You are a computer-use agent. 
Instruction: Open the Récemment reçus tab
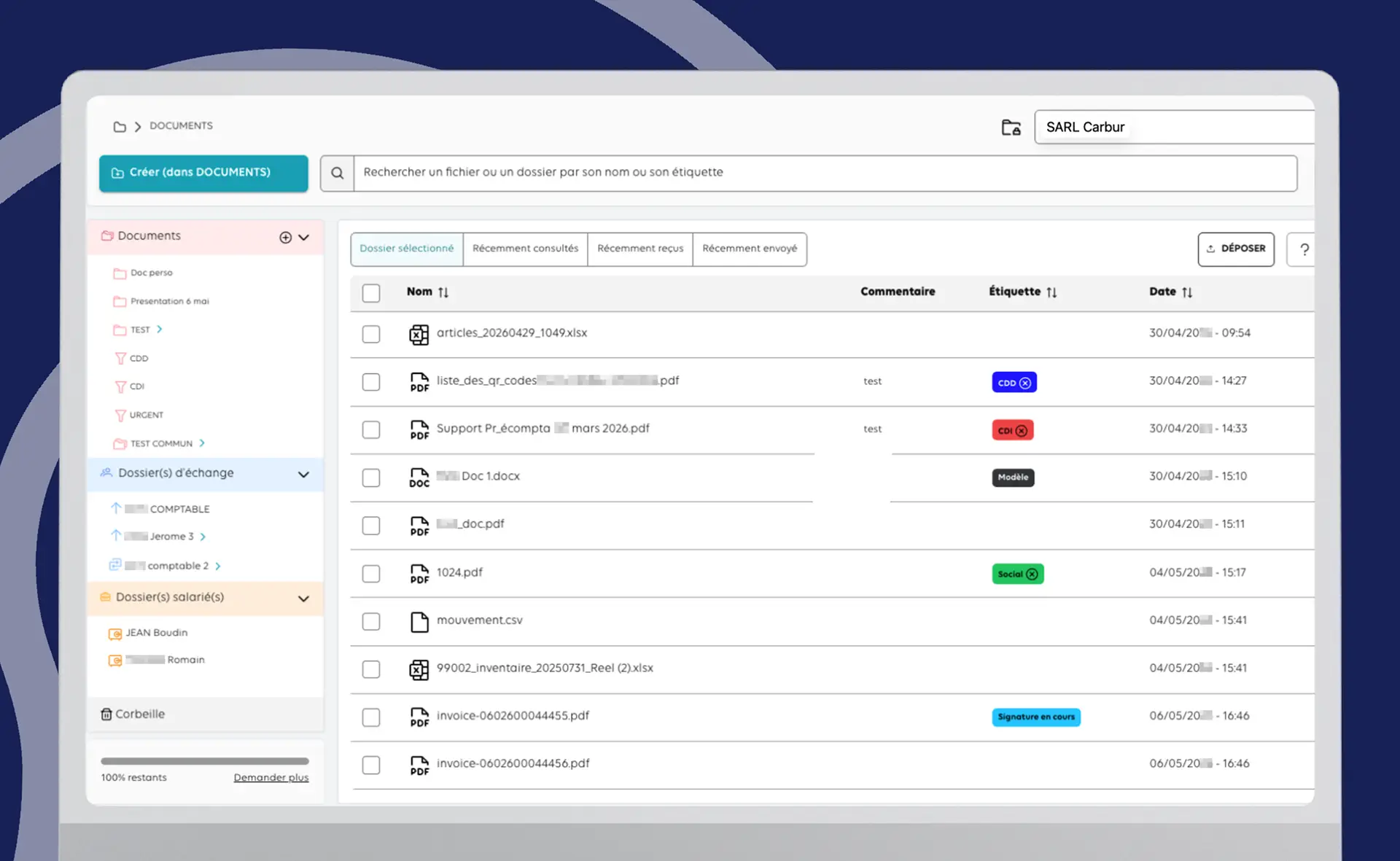(x=640, y=249)
